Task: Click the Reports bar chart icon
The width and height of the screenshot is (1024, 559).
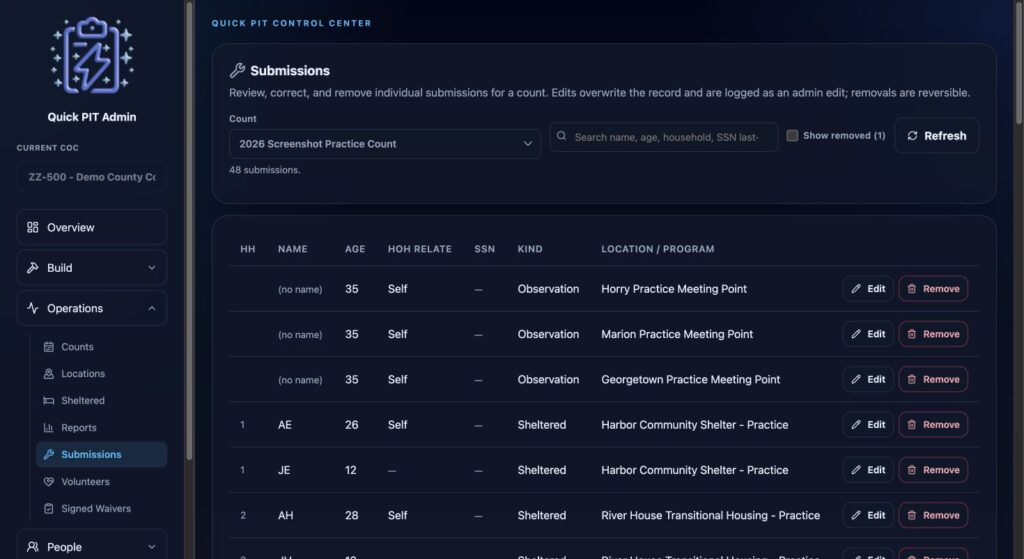Action: click(48, 428)
